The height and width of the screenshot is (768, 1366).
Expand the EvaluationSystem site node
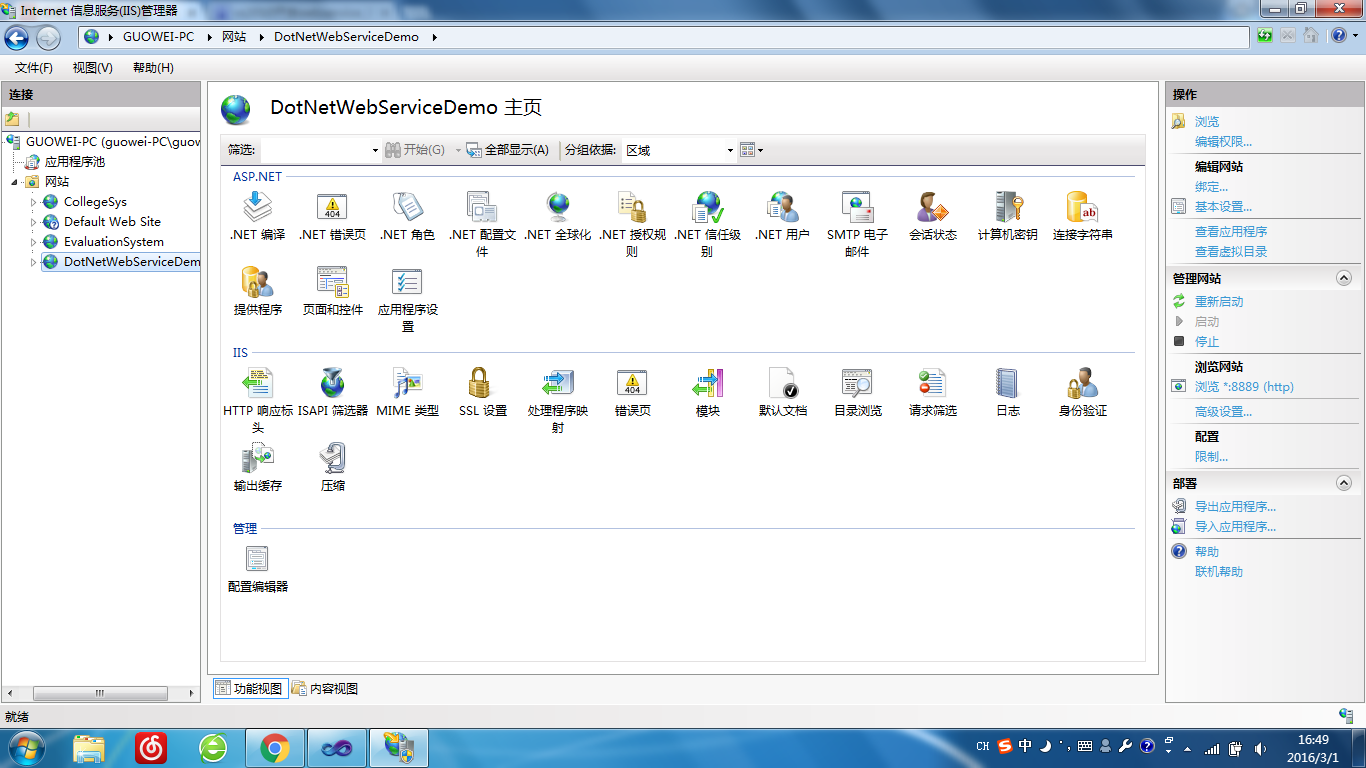pos(33,242)
